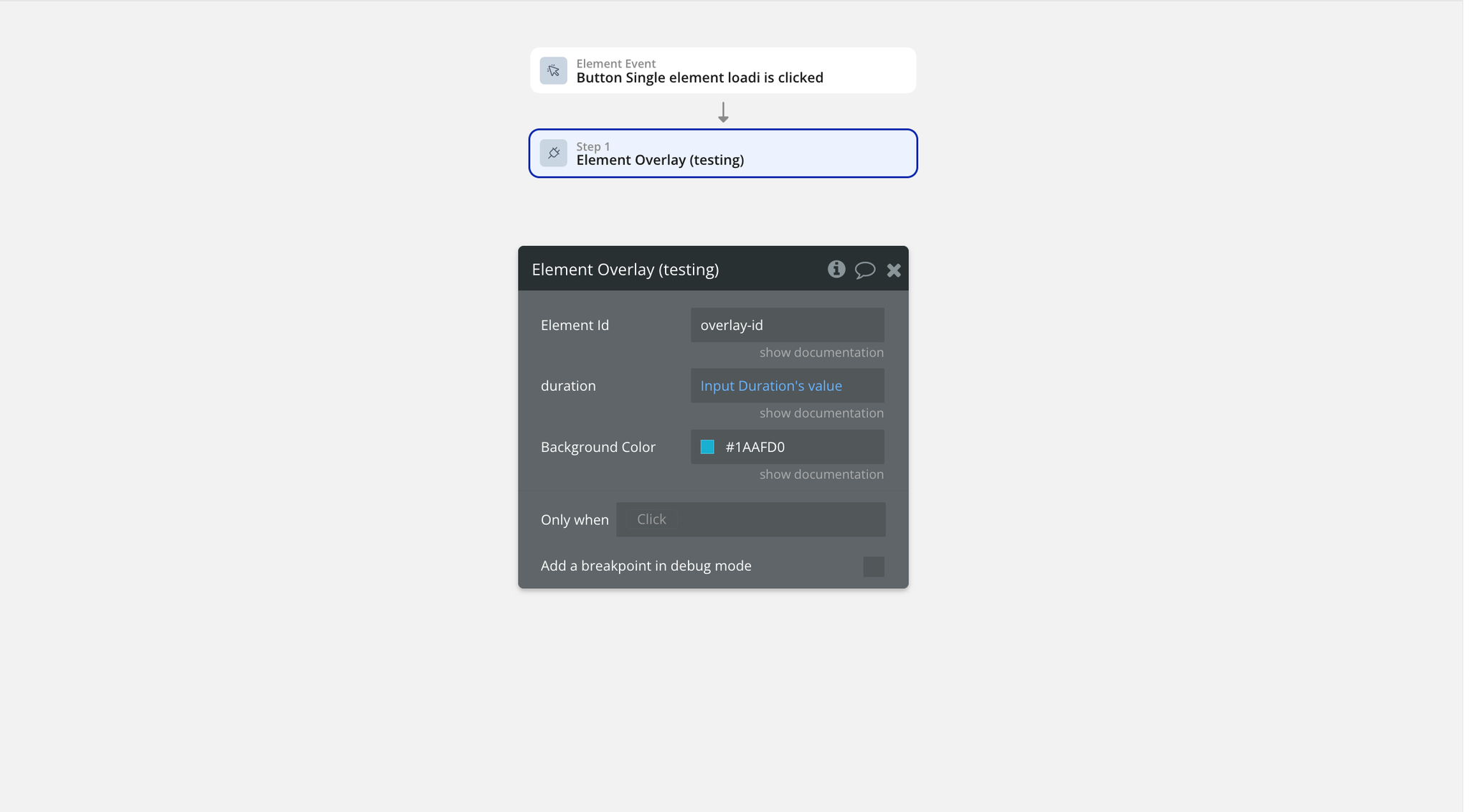Show documentation for Element Id
The width and height of the screenshot is (1469, 812).
click(x=821, y=352)
